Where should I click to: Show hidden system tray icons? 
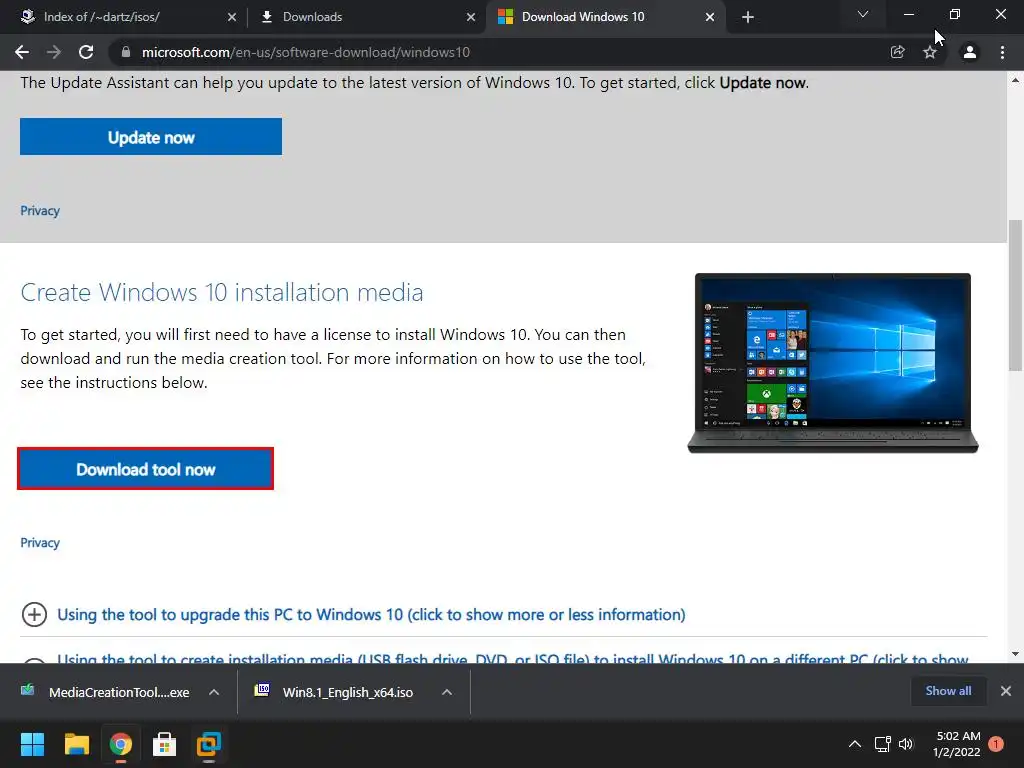point(854,744)
